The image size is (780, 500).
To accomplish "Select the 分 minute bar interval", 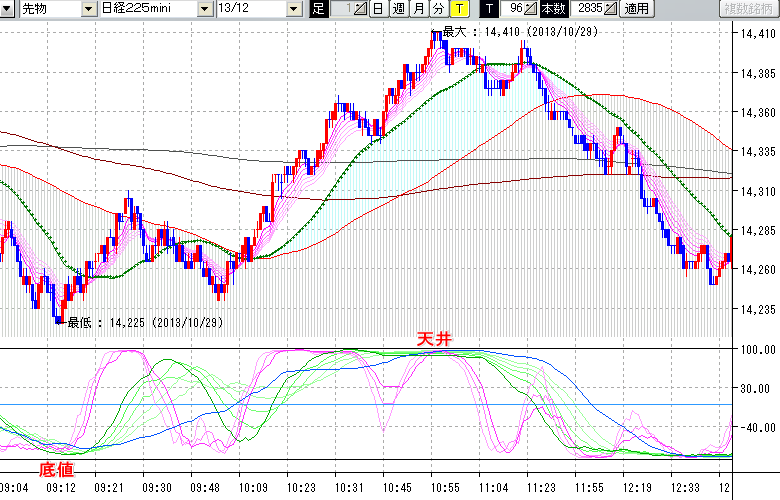I will tap(438, 9).
